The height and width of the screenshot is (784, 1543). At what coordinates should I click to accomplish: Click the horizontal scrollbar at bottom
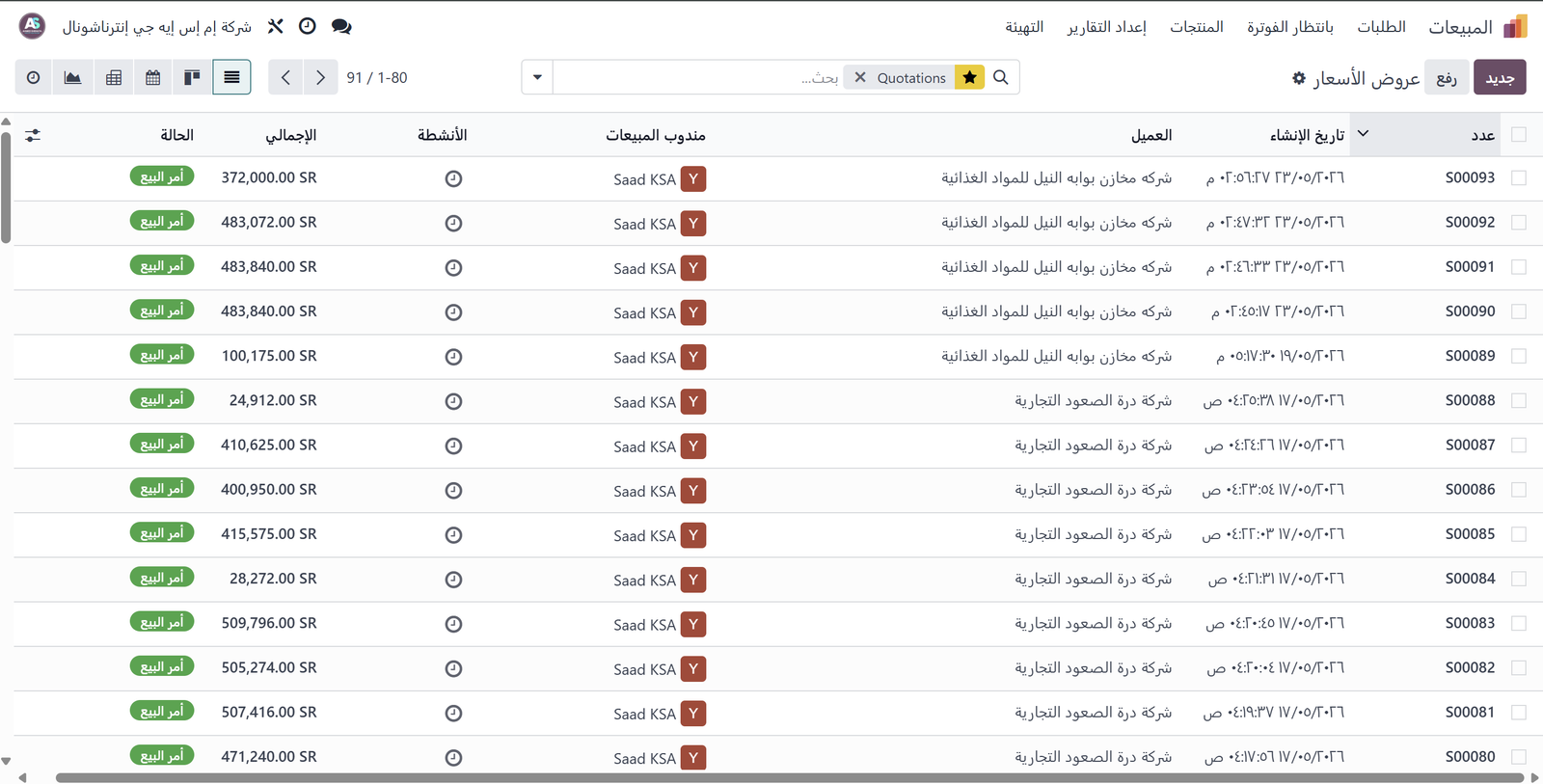pyautogui.click(x=790, y=777)
